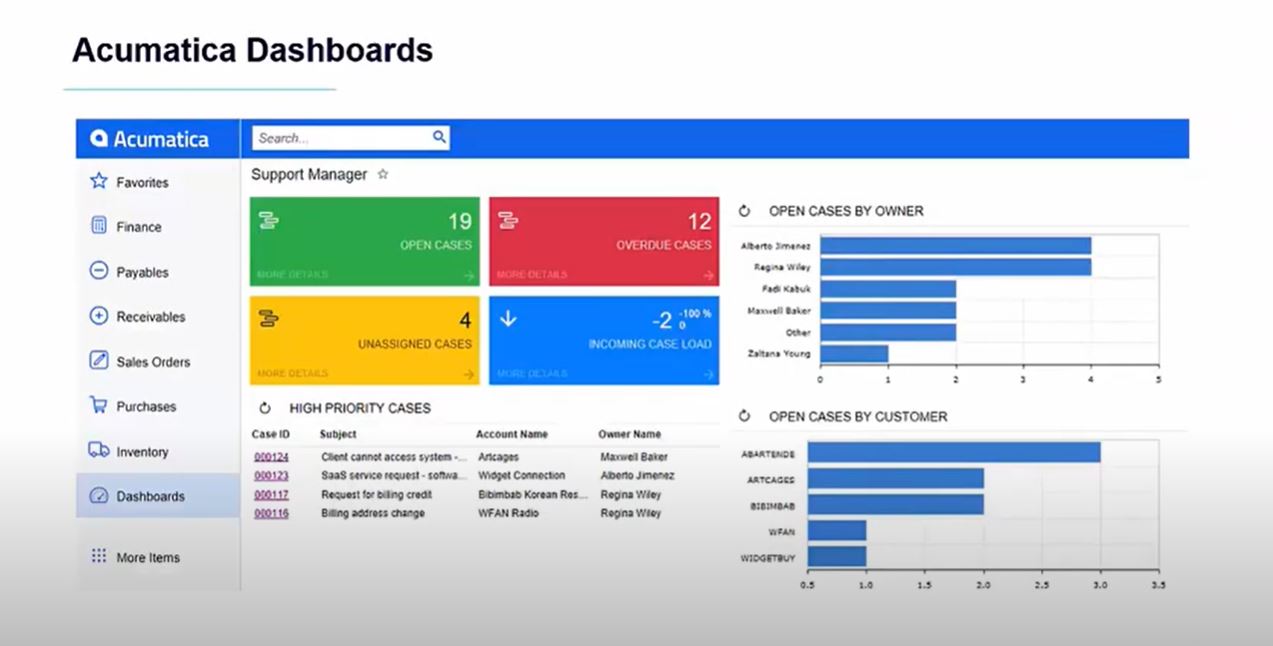
Task: Open the Finance workspace
Action: (x=158, y=227)
